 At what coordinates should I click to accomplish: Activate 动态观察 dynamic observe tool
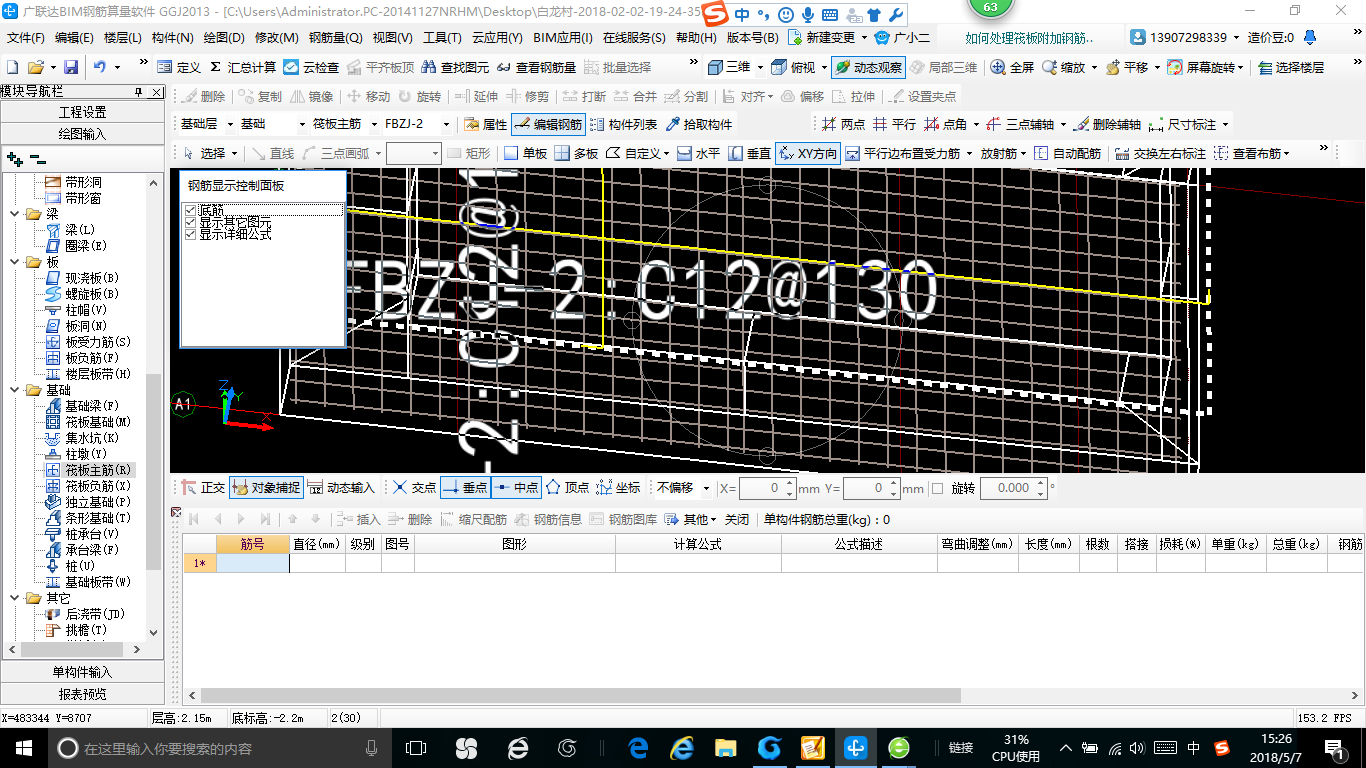pyautogui.click(x=868, y=67)
